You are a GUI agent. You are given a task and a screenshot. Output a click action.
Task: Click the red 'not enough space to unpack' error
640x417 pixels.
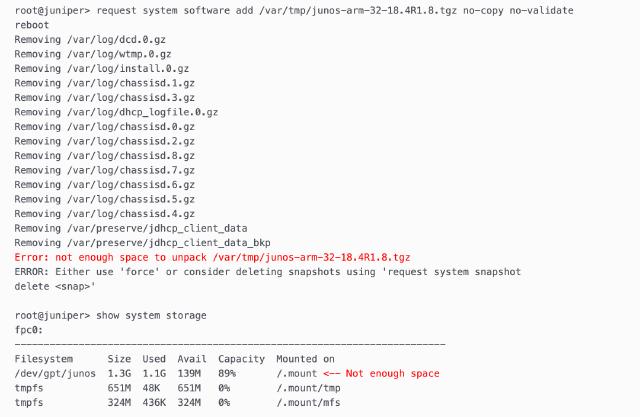pyautogui.click(x=212, y=257)
